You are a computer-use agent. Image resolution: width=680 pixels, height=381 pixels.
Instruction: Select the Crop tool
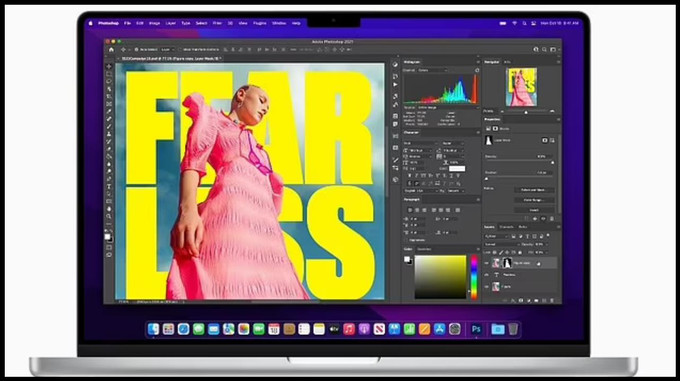[109, 96]
